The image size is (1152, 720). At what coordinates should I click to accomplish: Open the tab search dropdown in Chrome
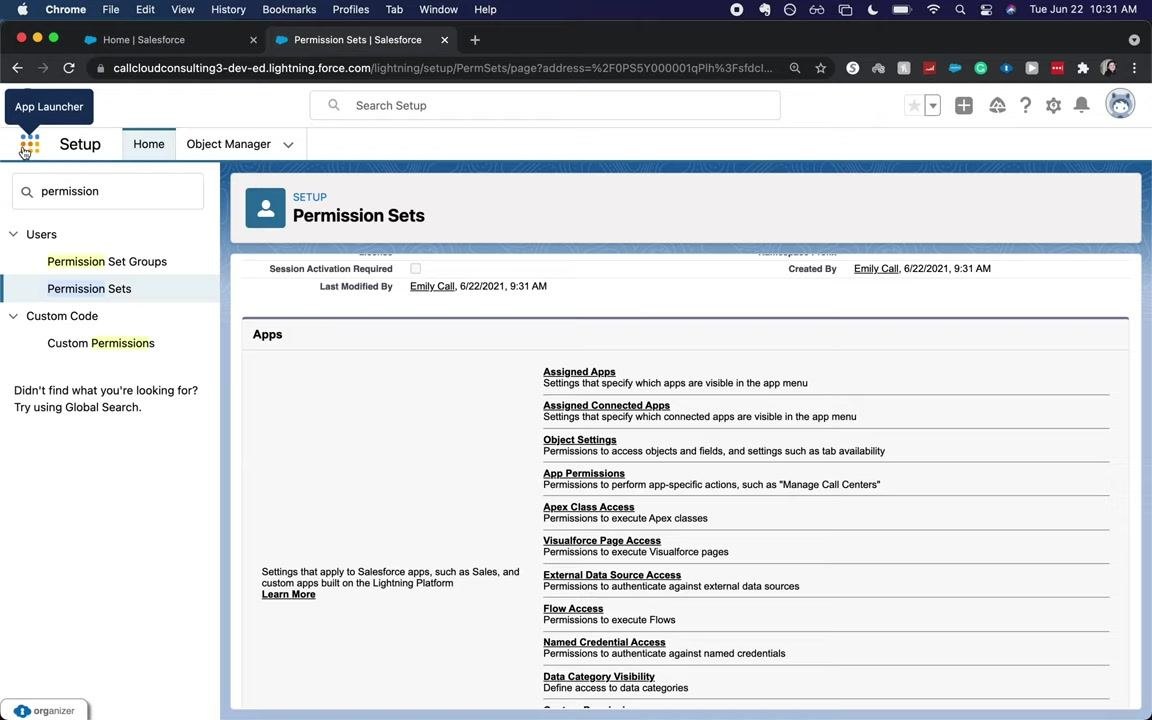pyautogui.click(x=1134, y=40)
